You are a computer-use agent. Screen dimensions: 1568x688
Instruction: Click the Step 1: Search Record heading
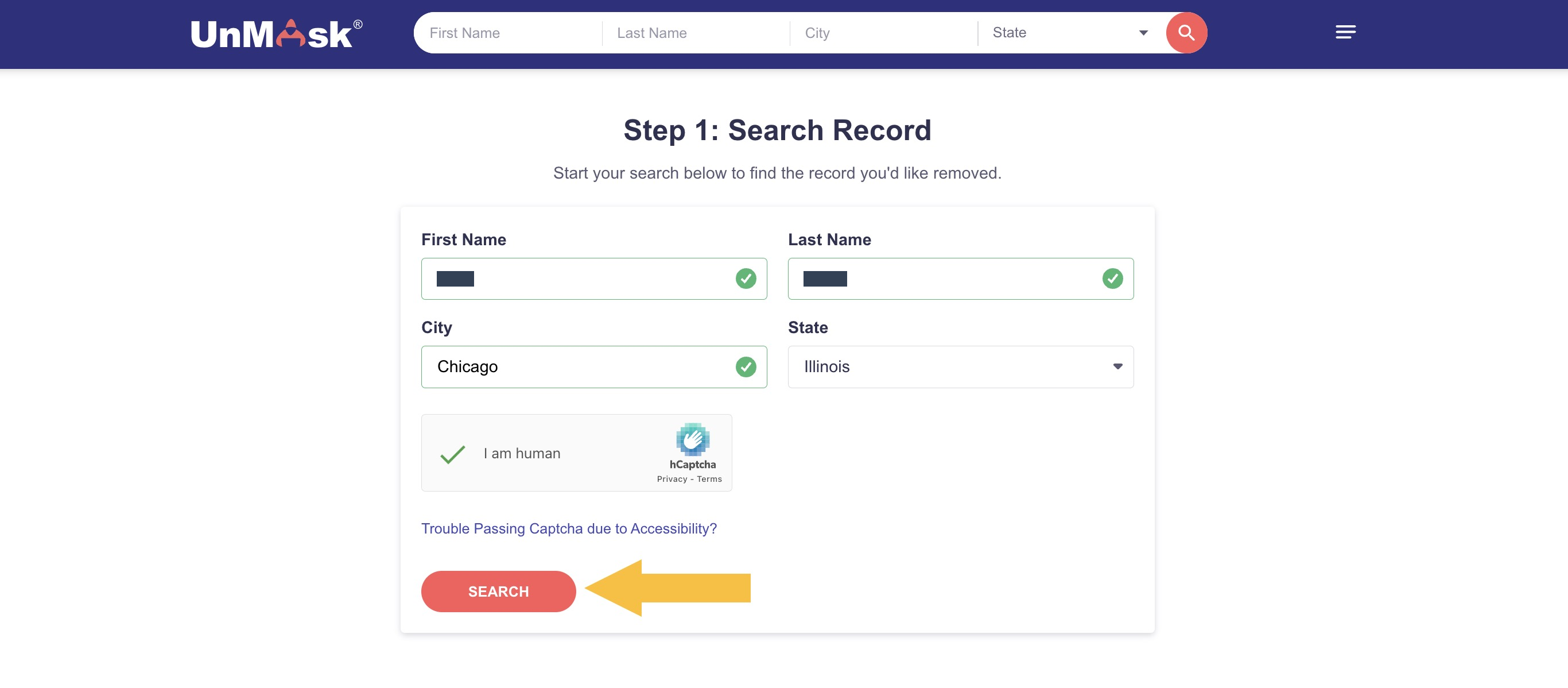click(777, 130)
